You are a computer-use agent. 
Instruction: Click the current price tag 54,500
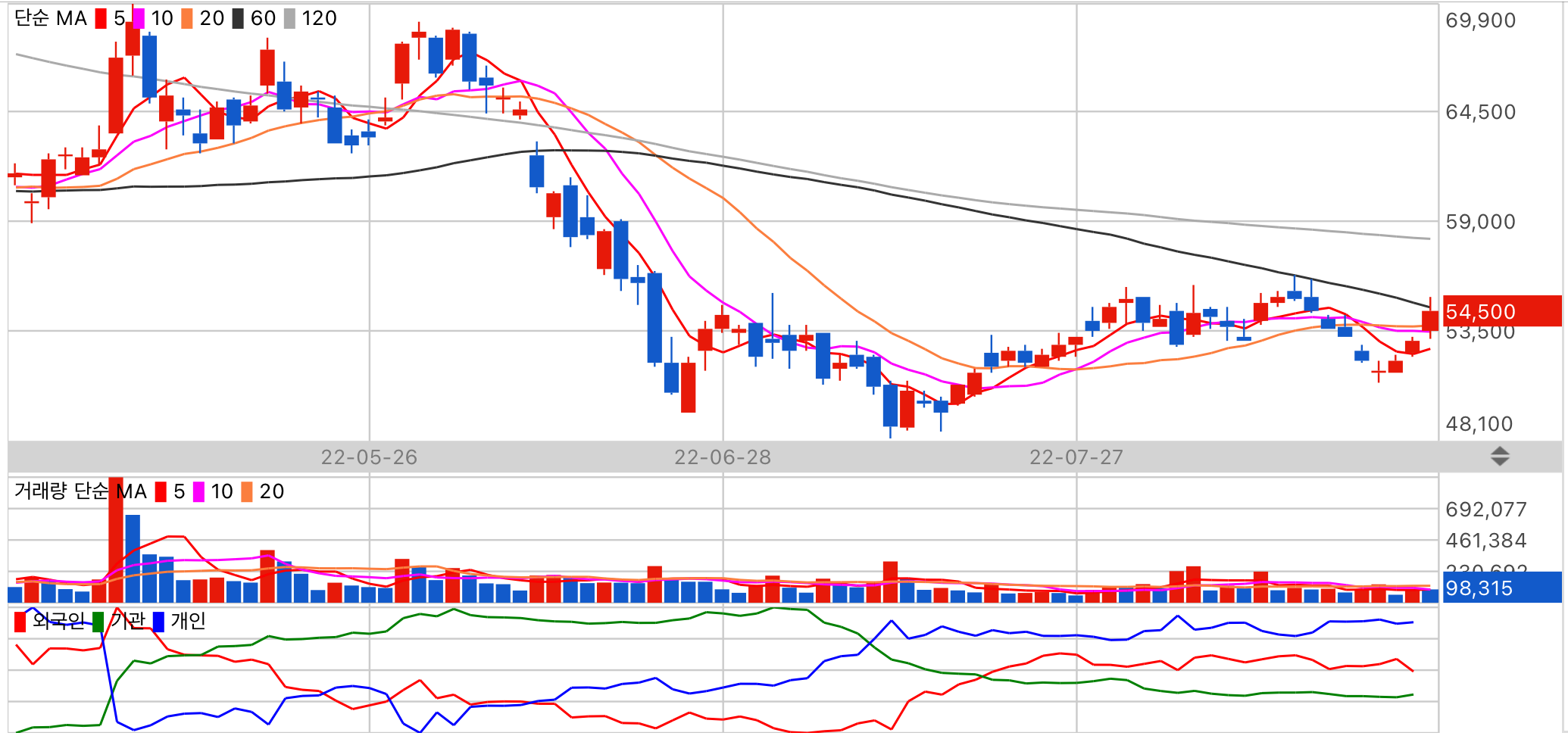pyautogui.click(x=1502, y=311)
